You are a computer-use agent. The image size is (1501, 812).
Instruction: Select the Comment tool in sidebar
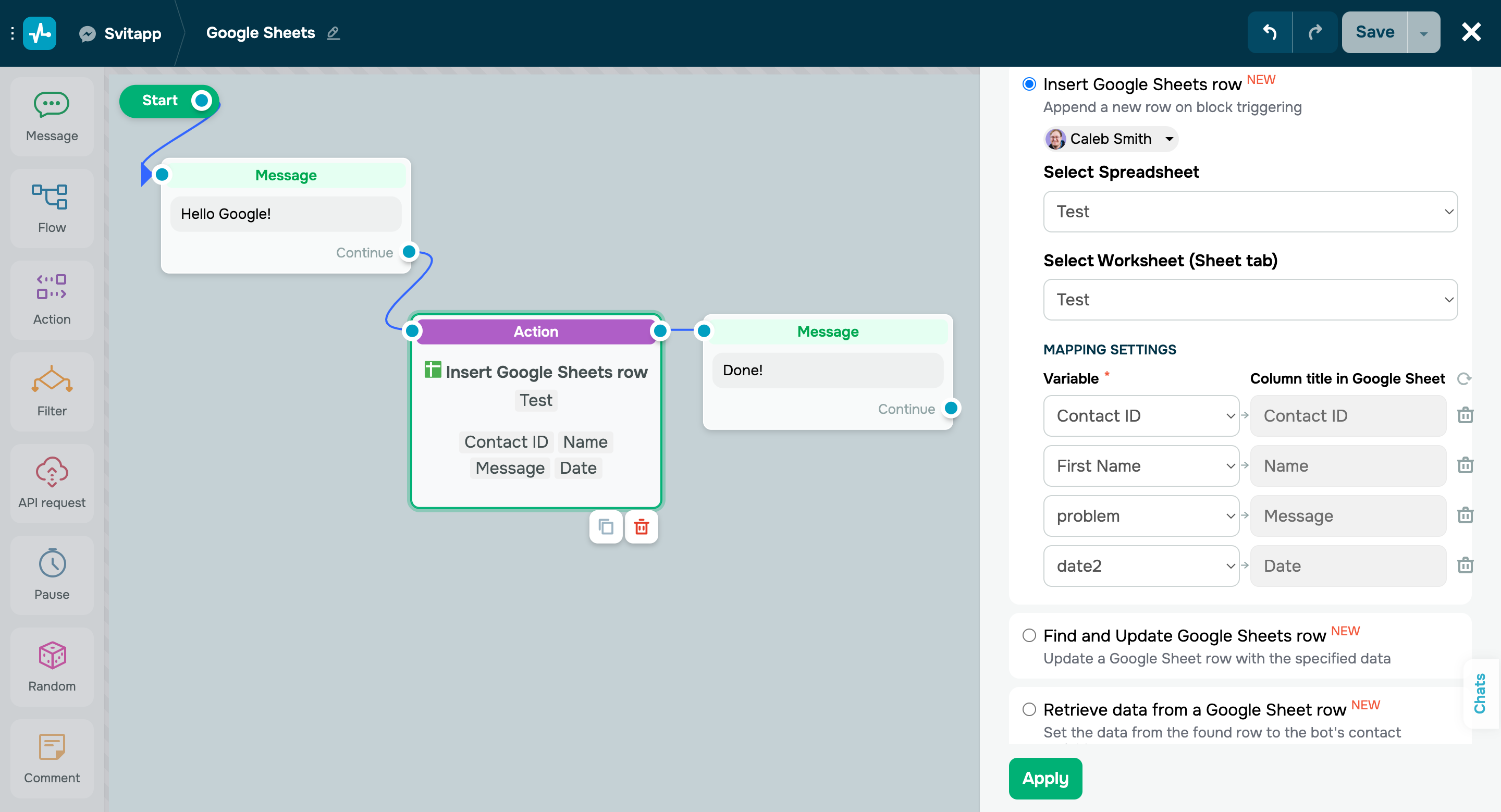click(51, 758)
